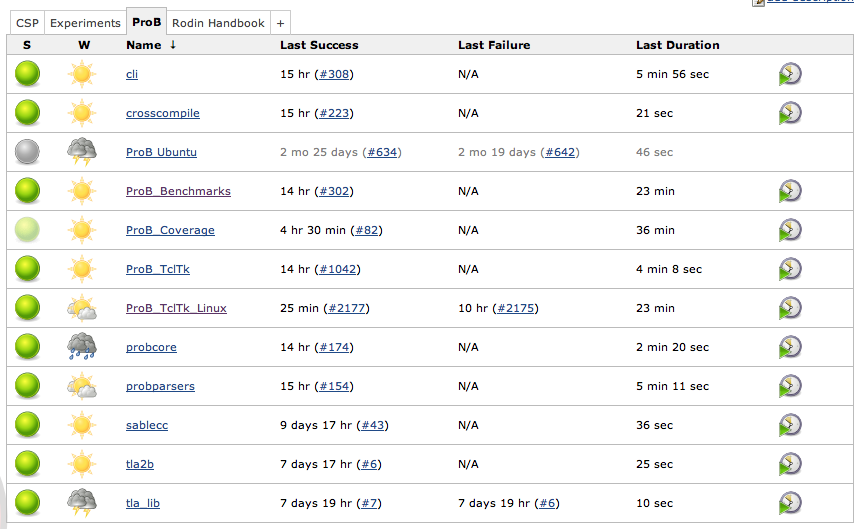Screen dimensions: 859x529
Task: Click the schedule build icon for cli
Action: click(x=790, y=74)
